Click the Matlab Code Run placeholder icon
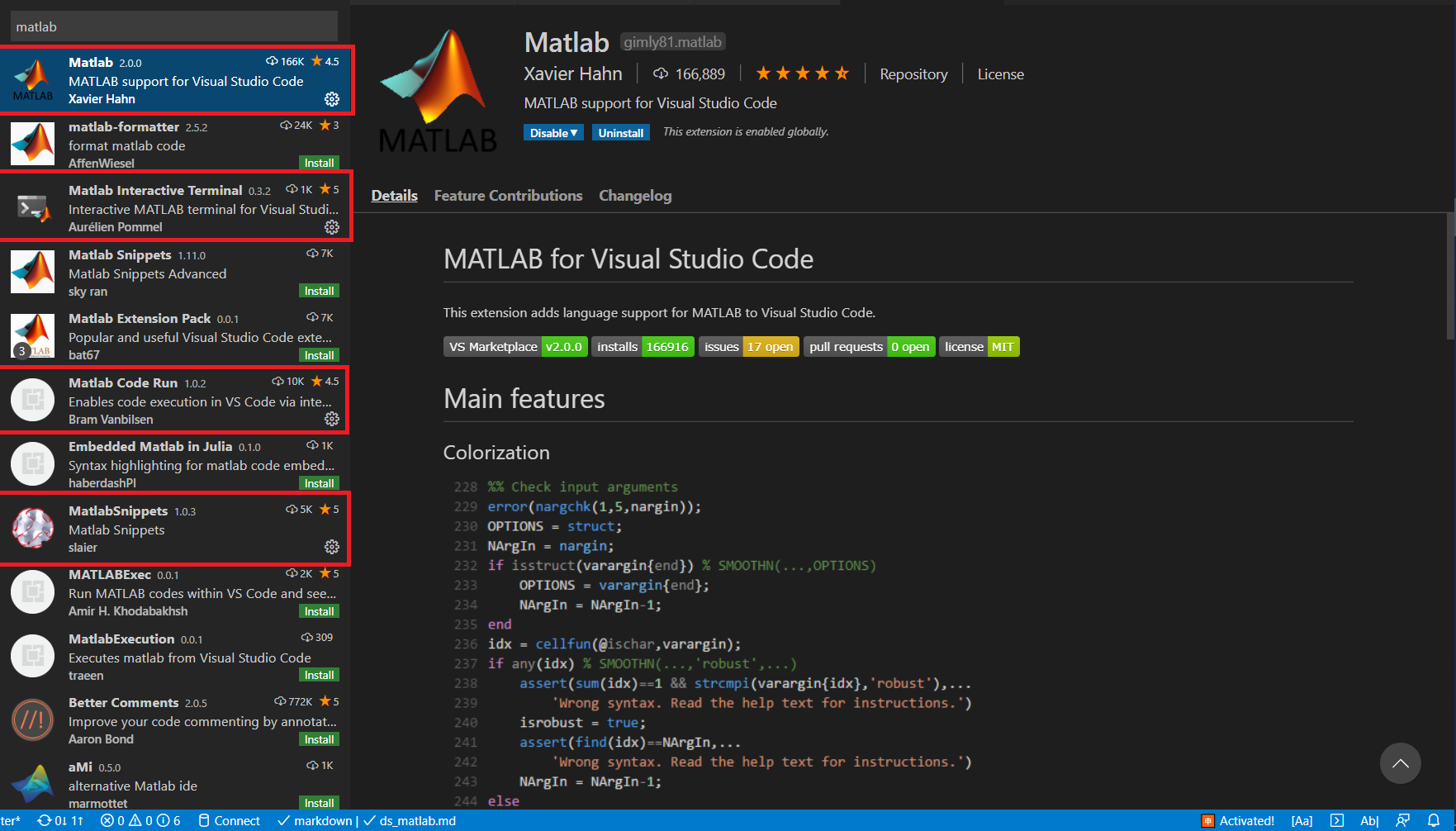Image resolution: width=1456 pixels, height=831 pixels. [x=33, y=400]
